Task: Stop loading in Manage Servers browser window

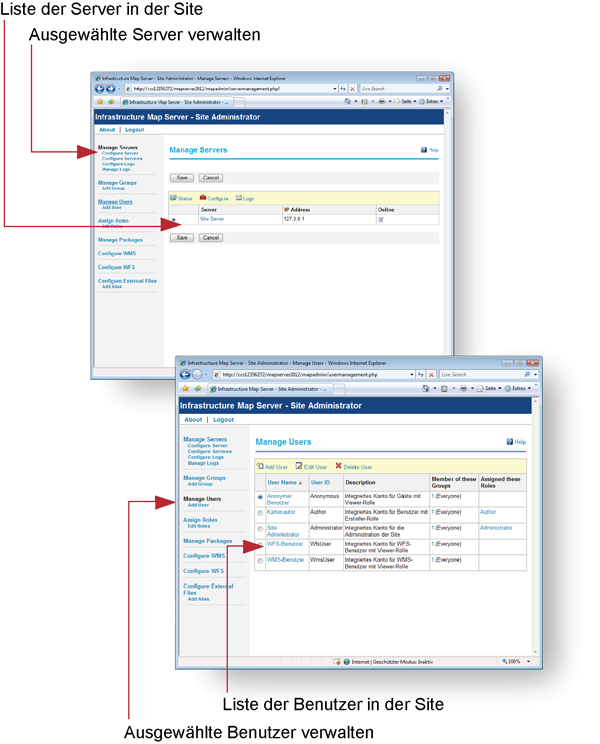Action: click(352, 89)
